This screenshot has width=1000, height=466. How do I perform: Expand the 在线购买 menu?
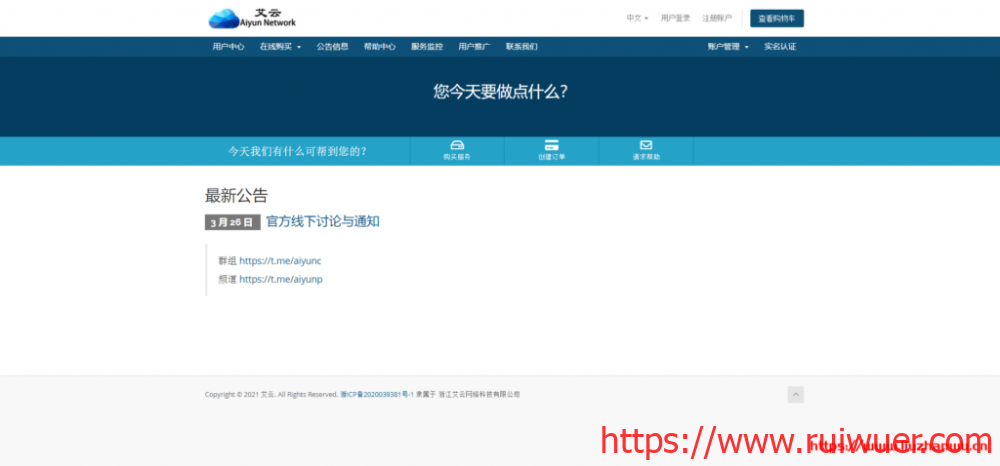280,47
